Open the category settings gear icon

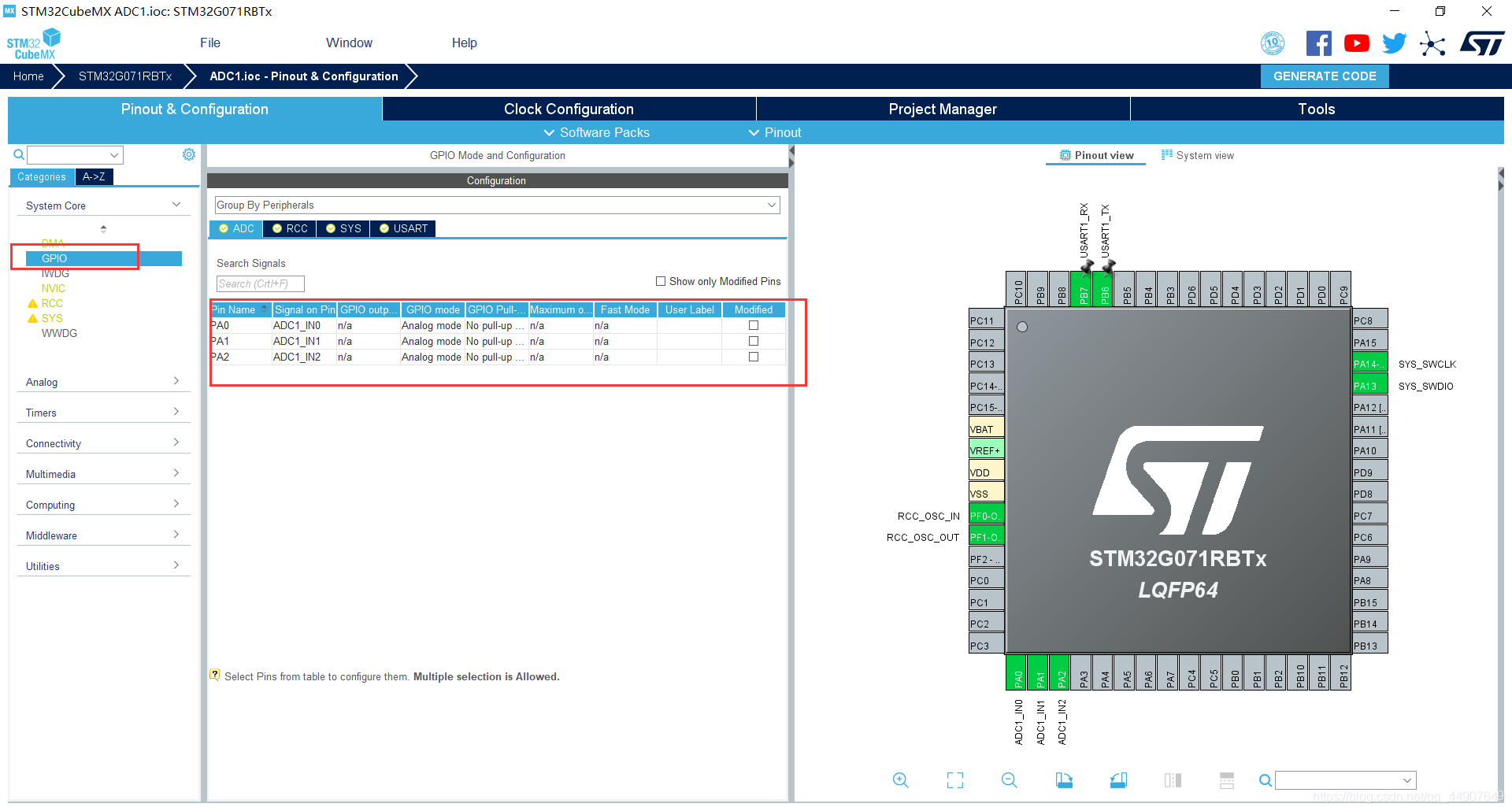tap(189, 154)
